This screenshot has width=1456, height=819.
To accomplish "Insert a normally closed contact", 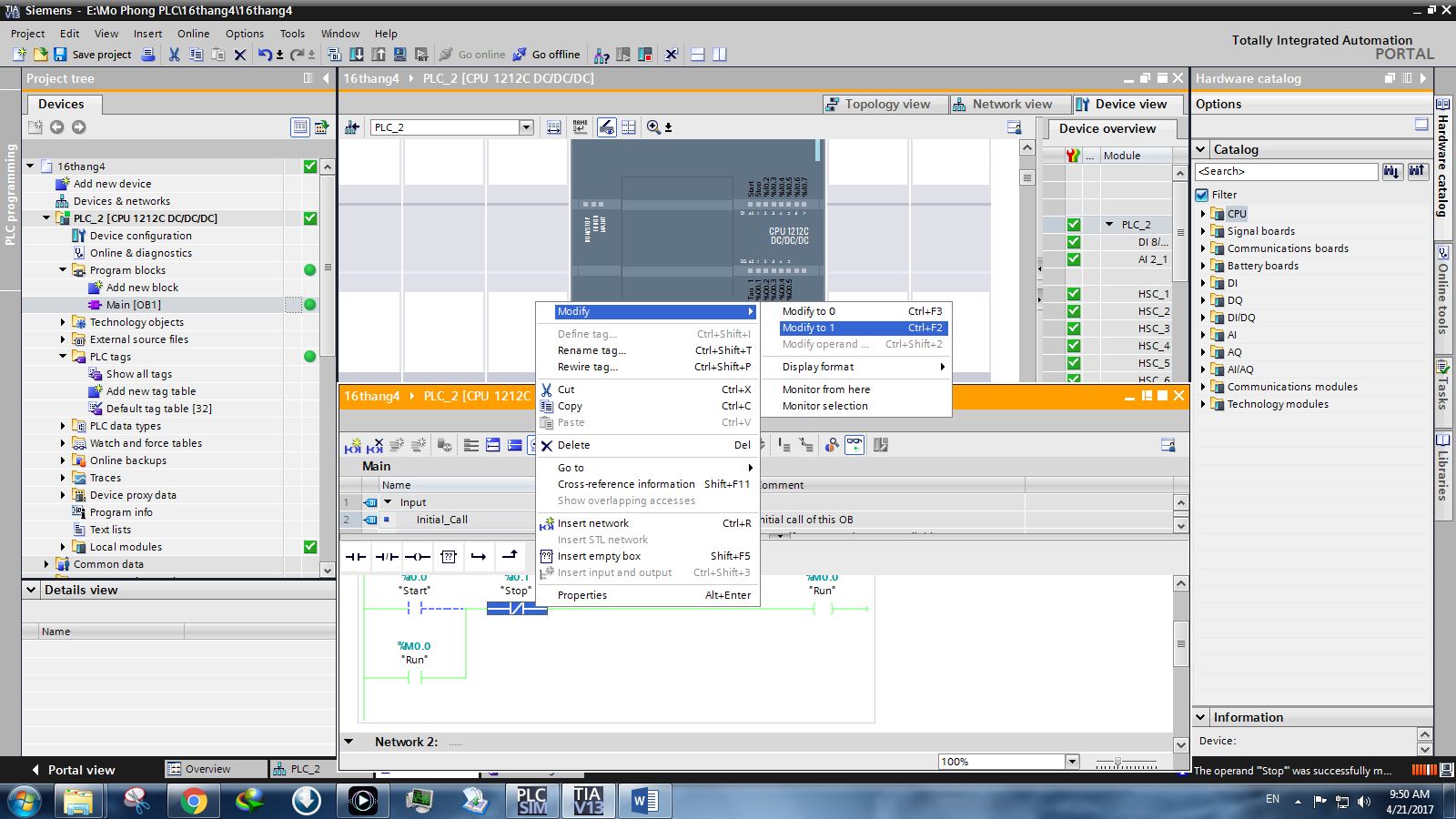I will tap(387, 556).
